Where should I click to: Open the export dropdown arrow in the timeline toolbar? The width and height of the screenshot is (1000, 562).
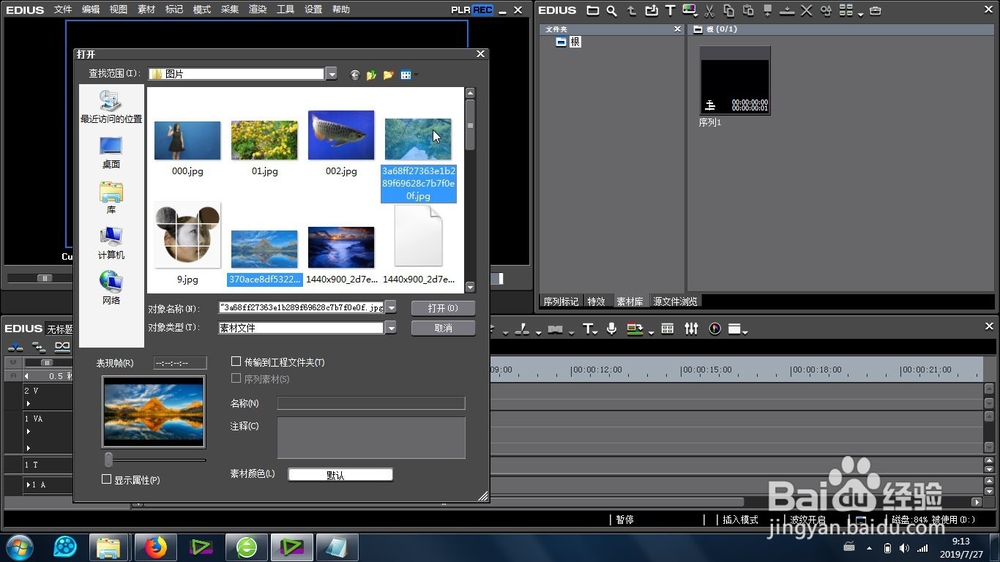[651, 332]
